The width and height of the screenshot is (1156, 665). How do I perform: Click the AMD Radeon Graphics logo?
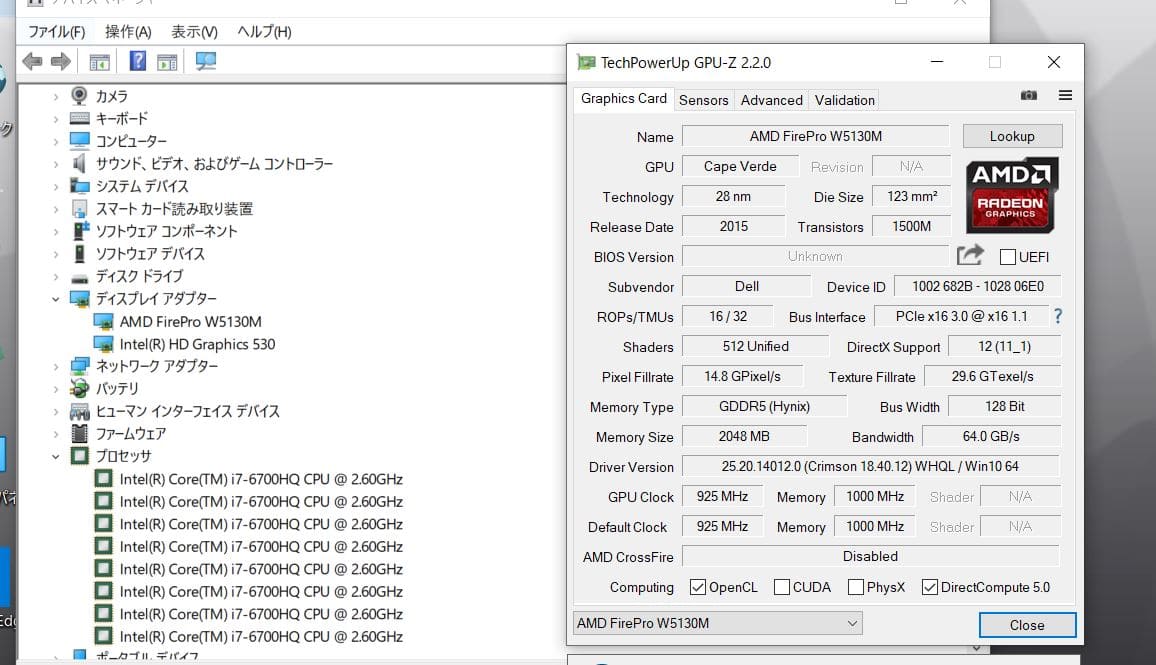click(x=1012, y=195)
